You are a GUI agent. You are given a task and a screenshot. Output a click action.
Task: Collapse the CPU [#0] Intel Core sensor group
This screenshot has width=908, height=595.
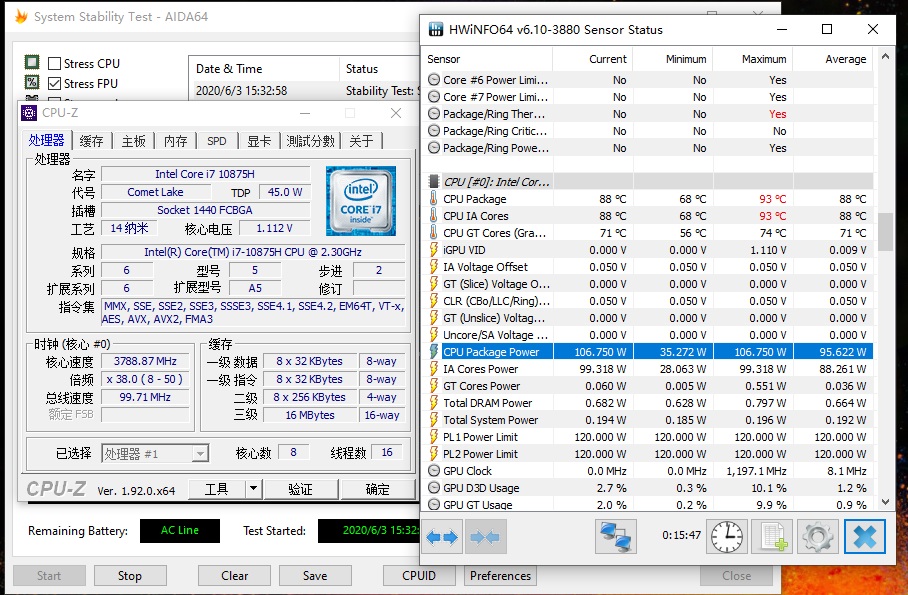click(433, 182)
